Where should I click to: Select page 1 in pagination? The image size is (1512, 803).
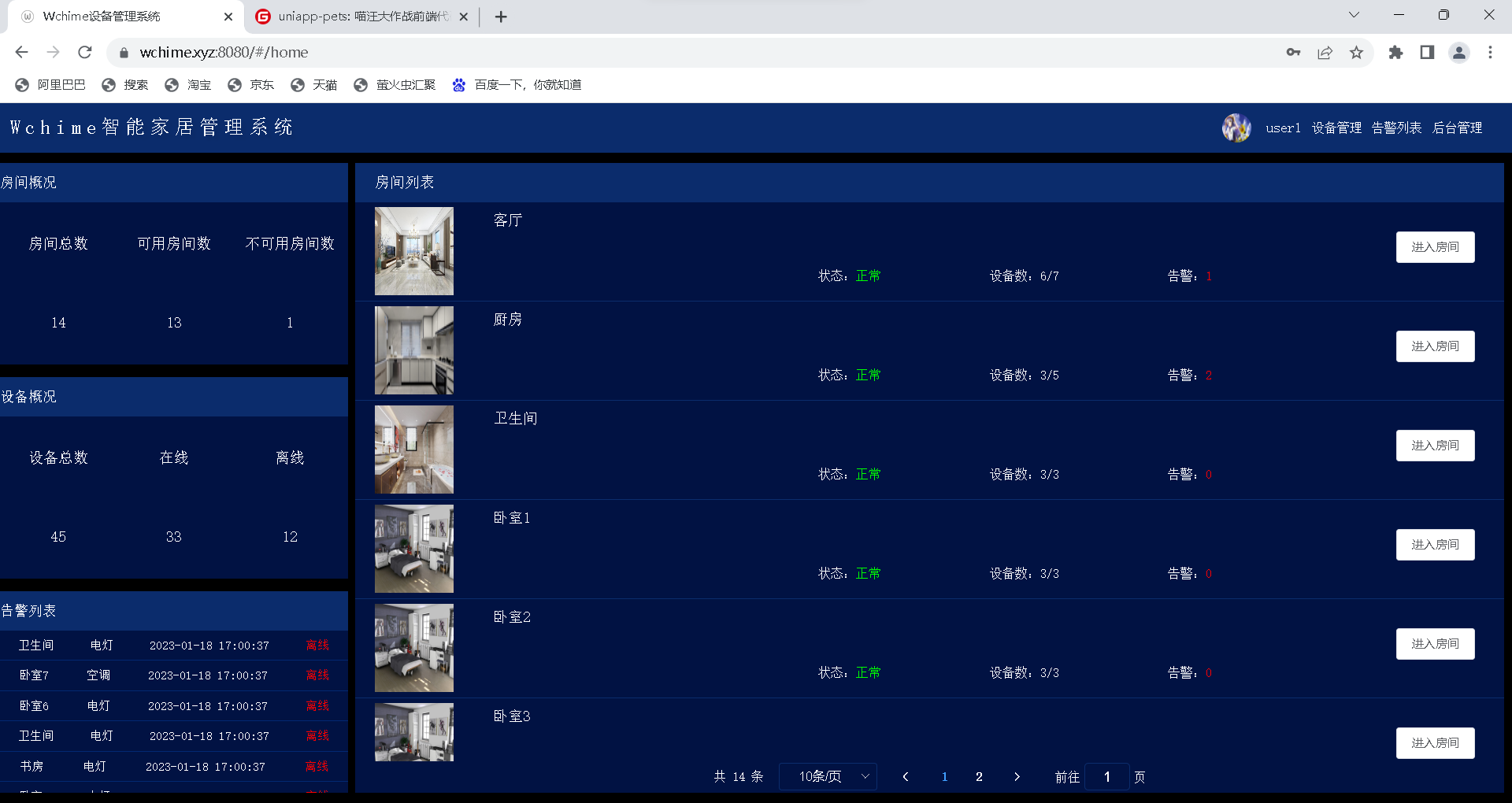tap(944, 777)
